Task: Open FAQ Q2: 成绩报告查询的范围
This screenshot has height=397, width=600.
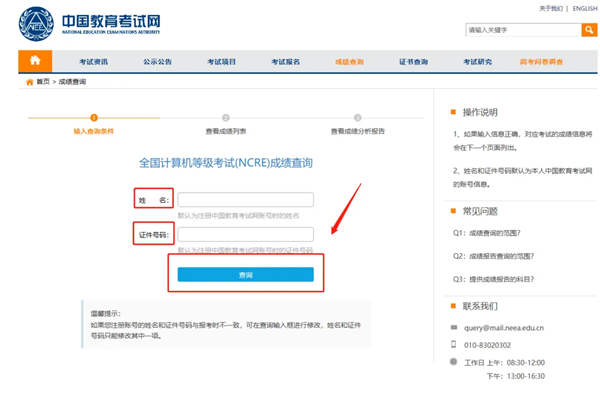Action: pyautogui.click(x=493, y=256)
